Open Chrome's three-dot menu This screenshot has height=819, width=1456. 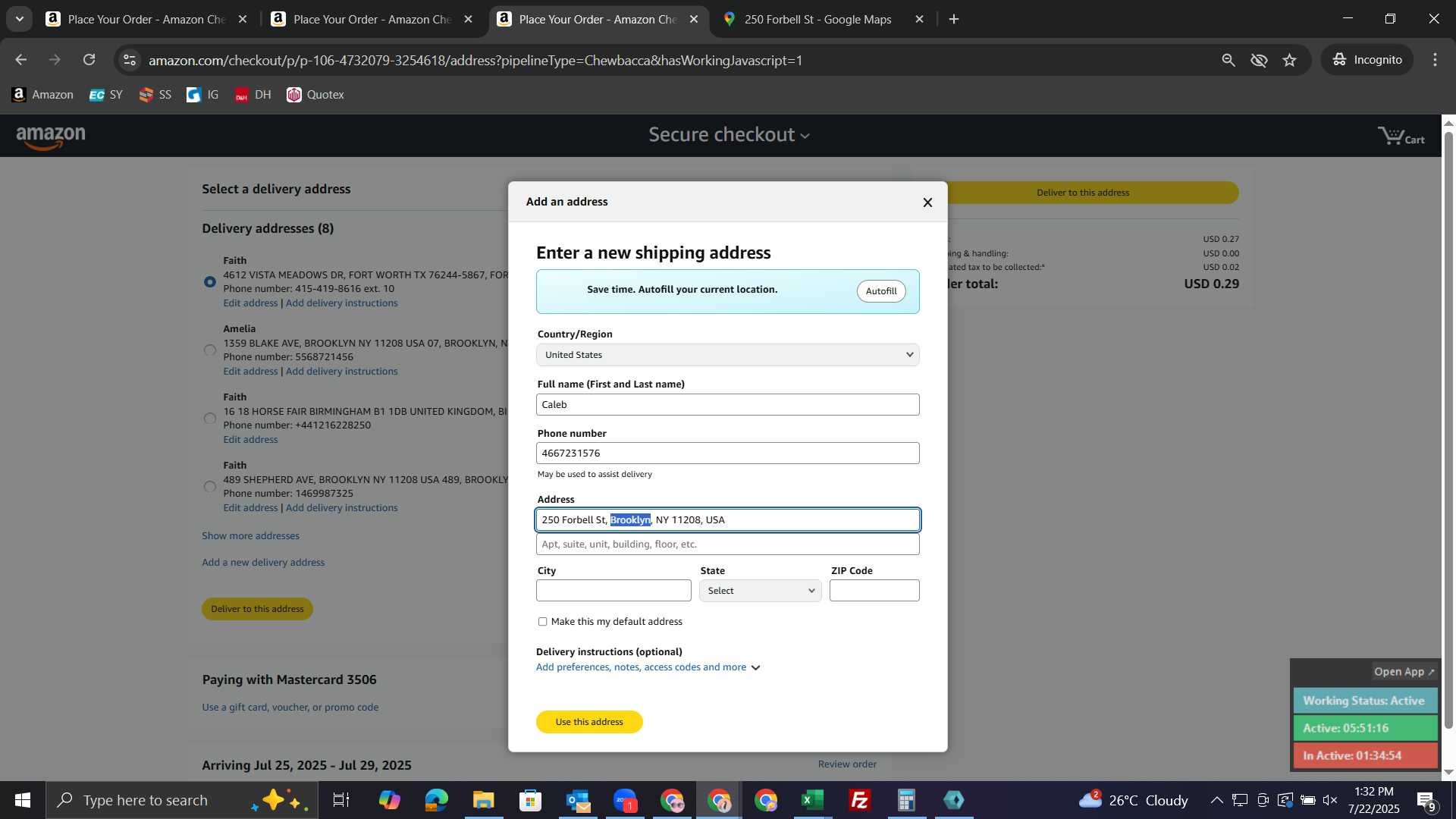(1435, 60)
